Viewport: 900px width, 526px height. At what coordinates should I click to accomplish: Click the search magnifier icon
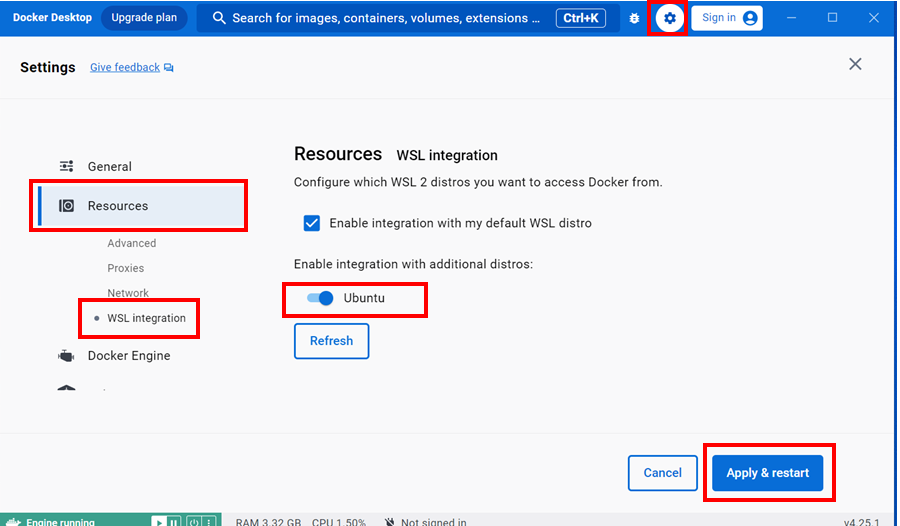coord(219,18)
